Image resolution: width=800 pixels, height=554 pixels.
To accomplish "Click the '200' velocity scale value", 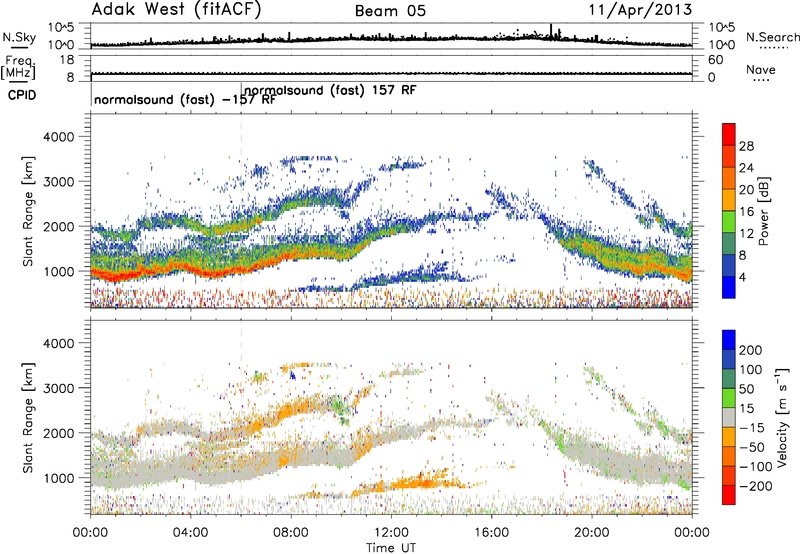I will coord(751,350).
